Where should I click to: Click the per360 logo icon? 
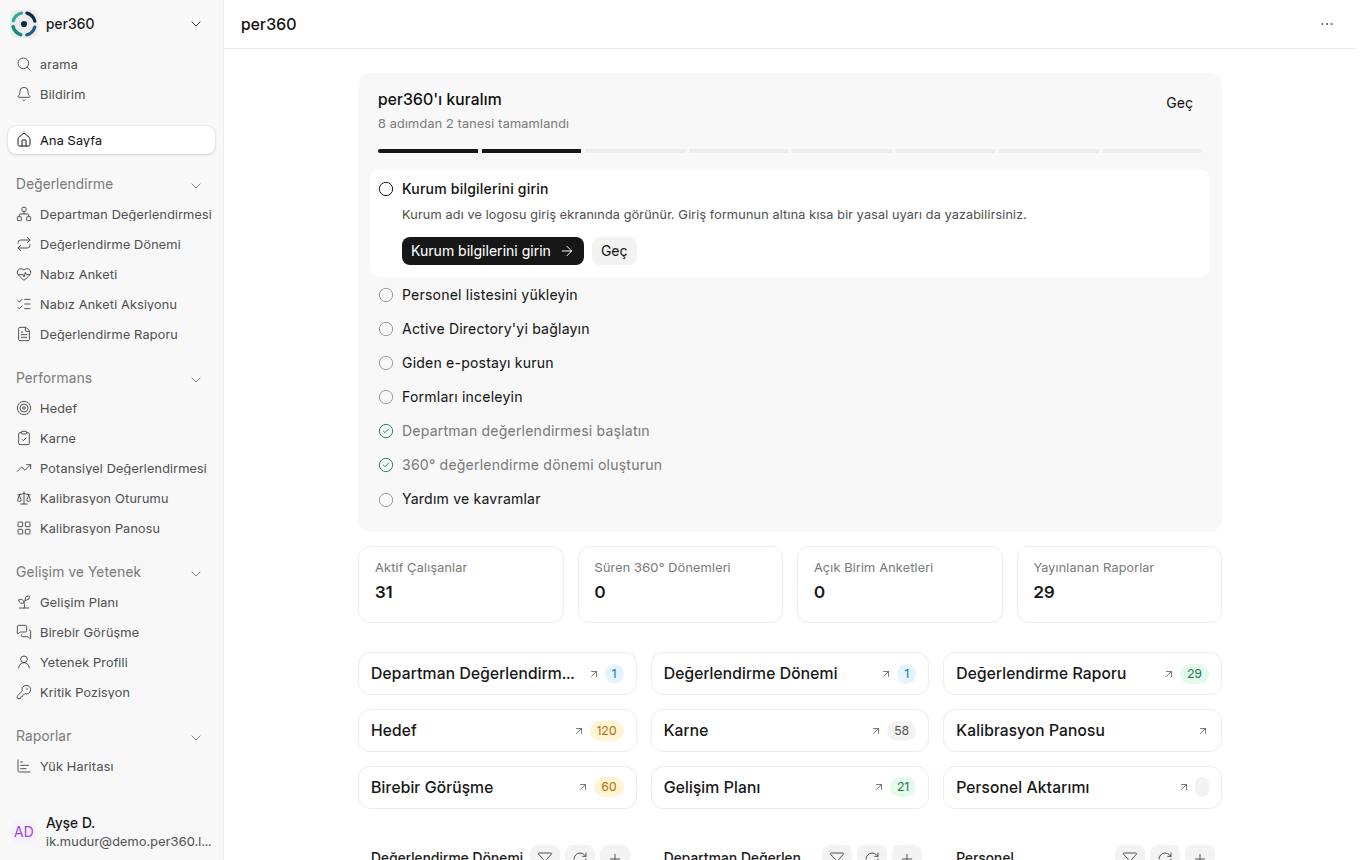click(x=24, y=24)
